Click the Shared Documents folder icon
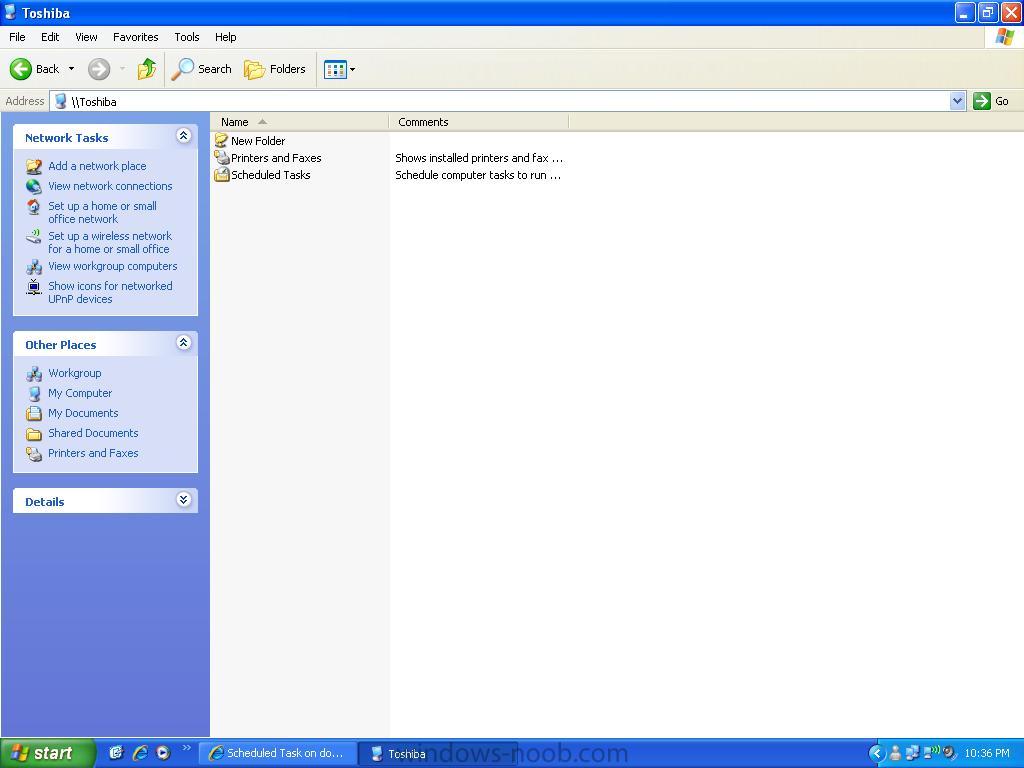Screen dimensions: 1024x768 coord(34,434)
